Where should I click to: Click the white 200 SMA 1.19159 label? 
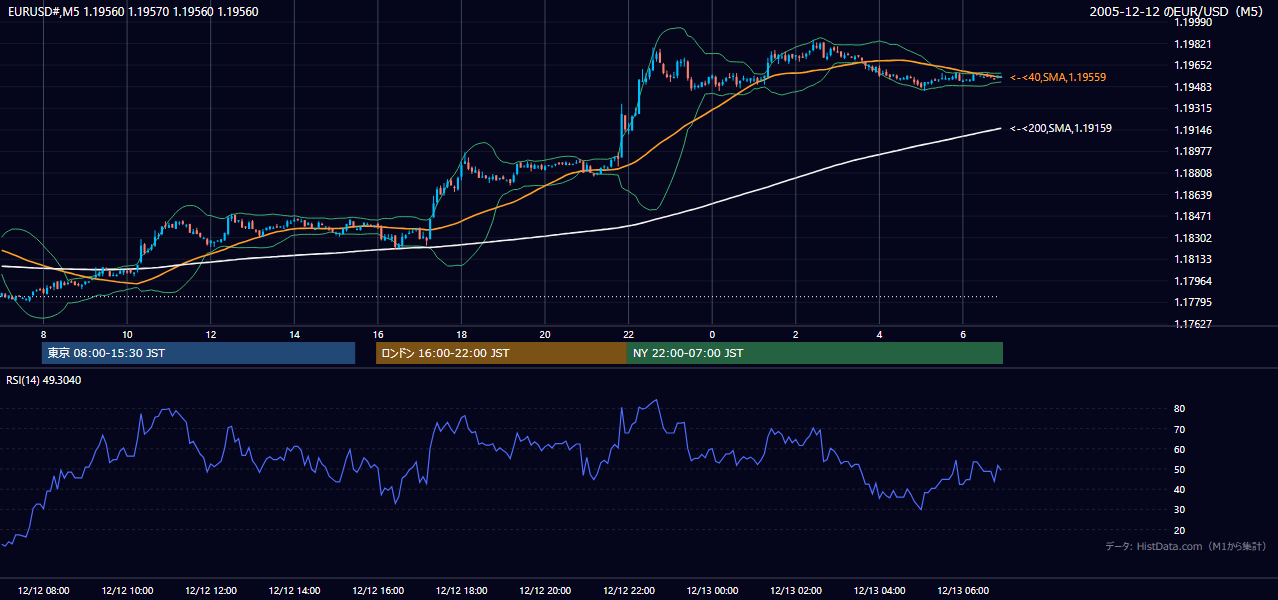pyautogui.click(x=1061, y=128)
